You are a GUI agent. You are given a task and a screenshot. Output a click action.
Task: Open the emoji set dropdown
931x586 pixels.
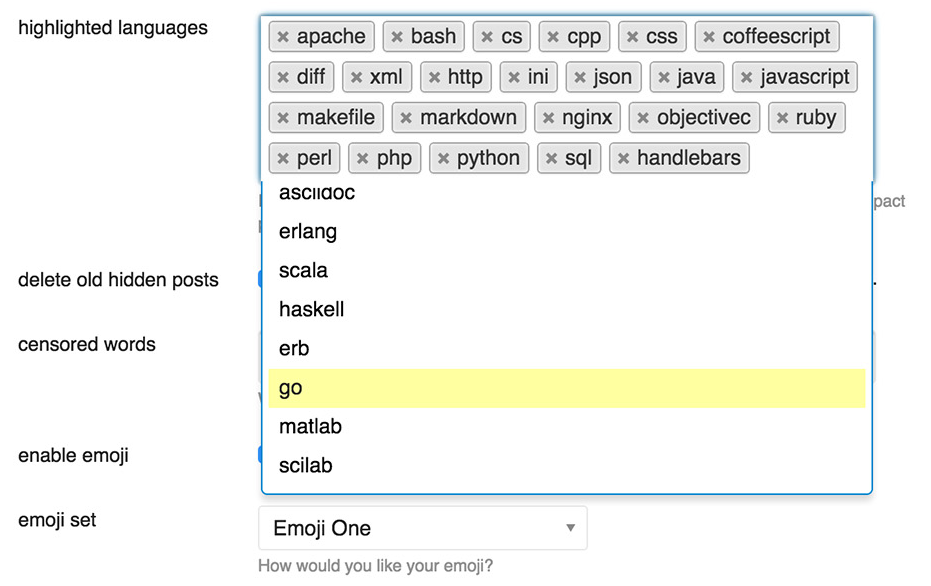(x=421, y=527)
